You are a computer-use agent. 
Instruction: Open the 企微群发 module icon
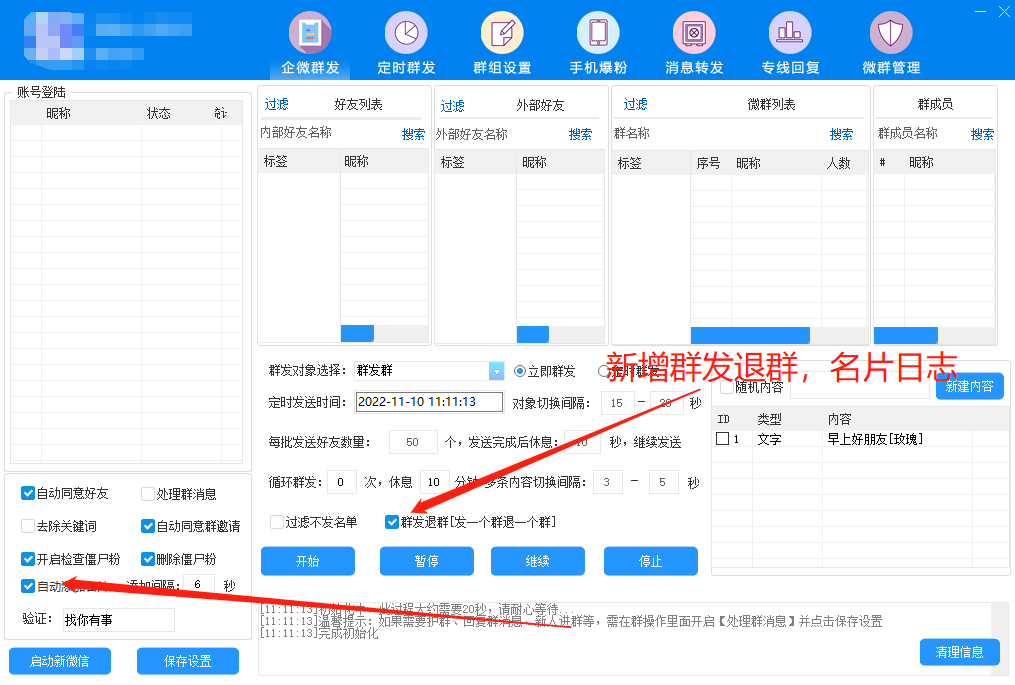point(310,33)
